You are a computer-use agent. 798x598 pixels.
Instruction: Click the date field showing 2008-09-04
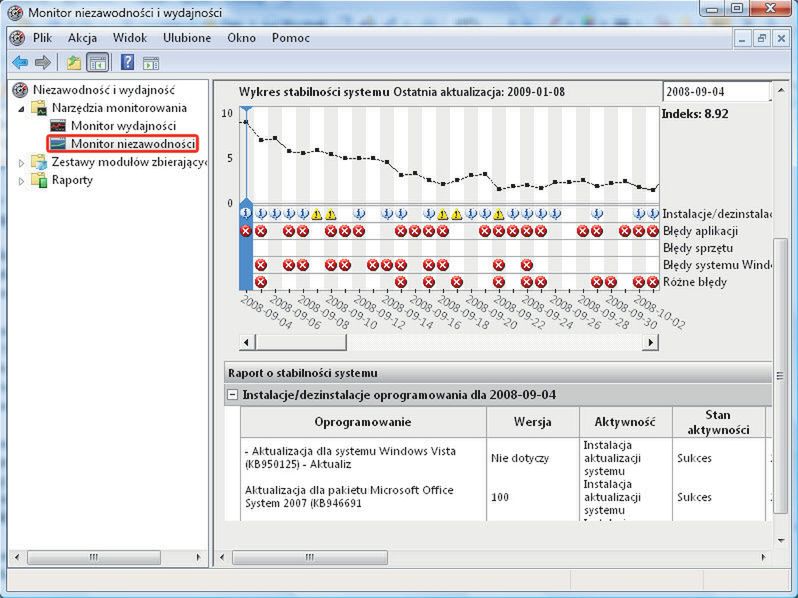(717, 92)
